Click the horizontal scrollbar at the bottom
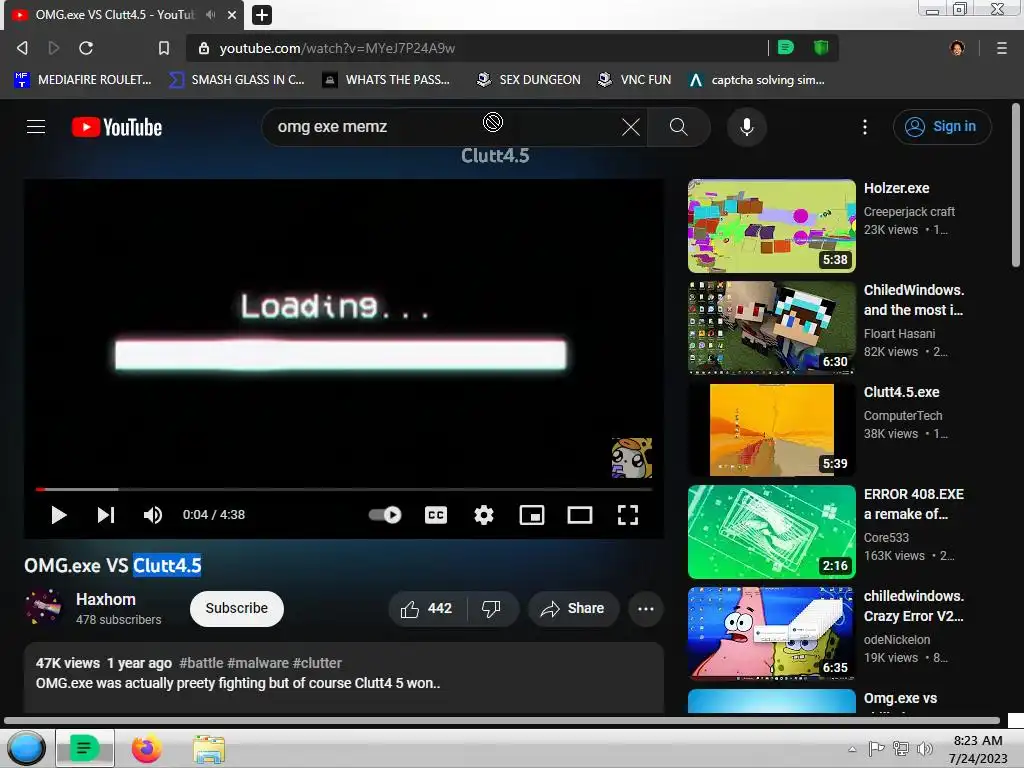 coord(502,720)
